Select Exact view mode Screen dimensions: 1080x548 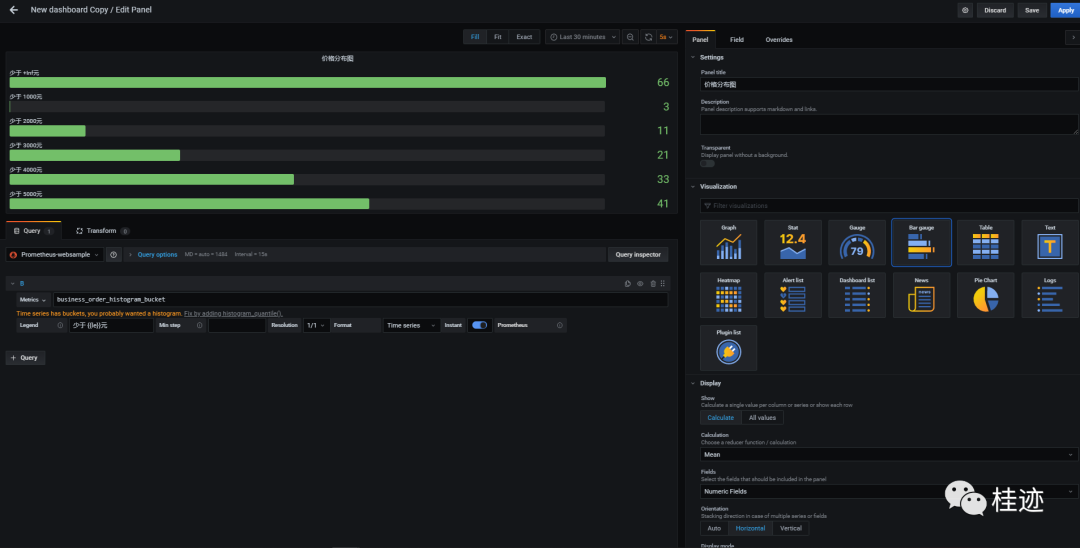pyautogui.click(x=524, y=37)
